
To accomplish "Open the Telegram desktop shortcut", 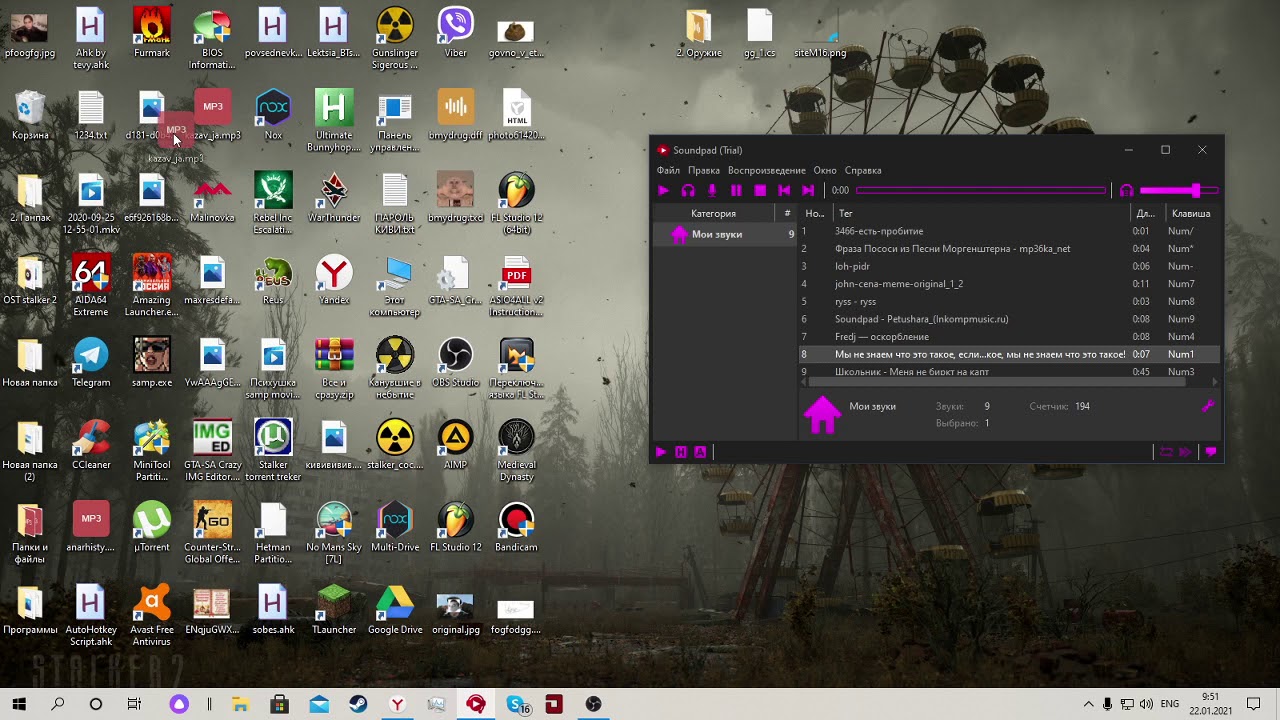I will (91, 362).
